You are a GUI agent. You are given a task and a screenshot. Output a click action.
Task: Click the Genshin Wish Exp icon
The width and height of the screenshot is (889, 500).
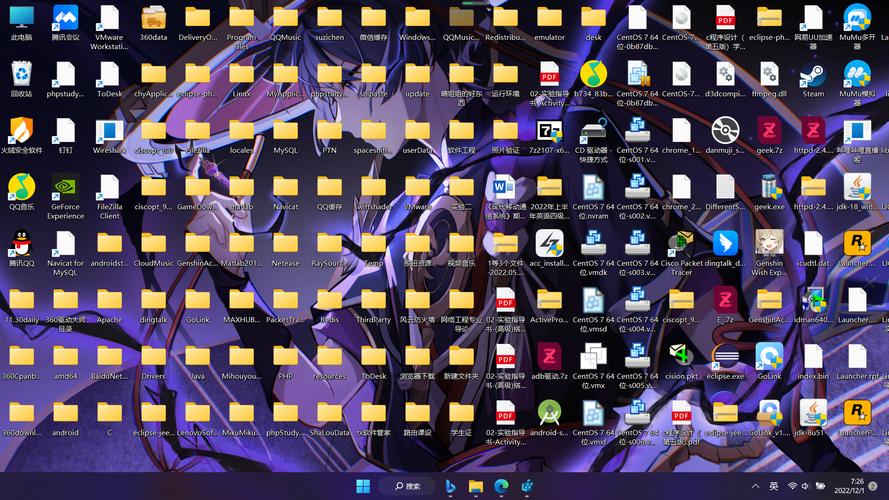tap(769, 253)
